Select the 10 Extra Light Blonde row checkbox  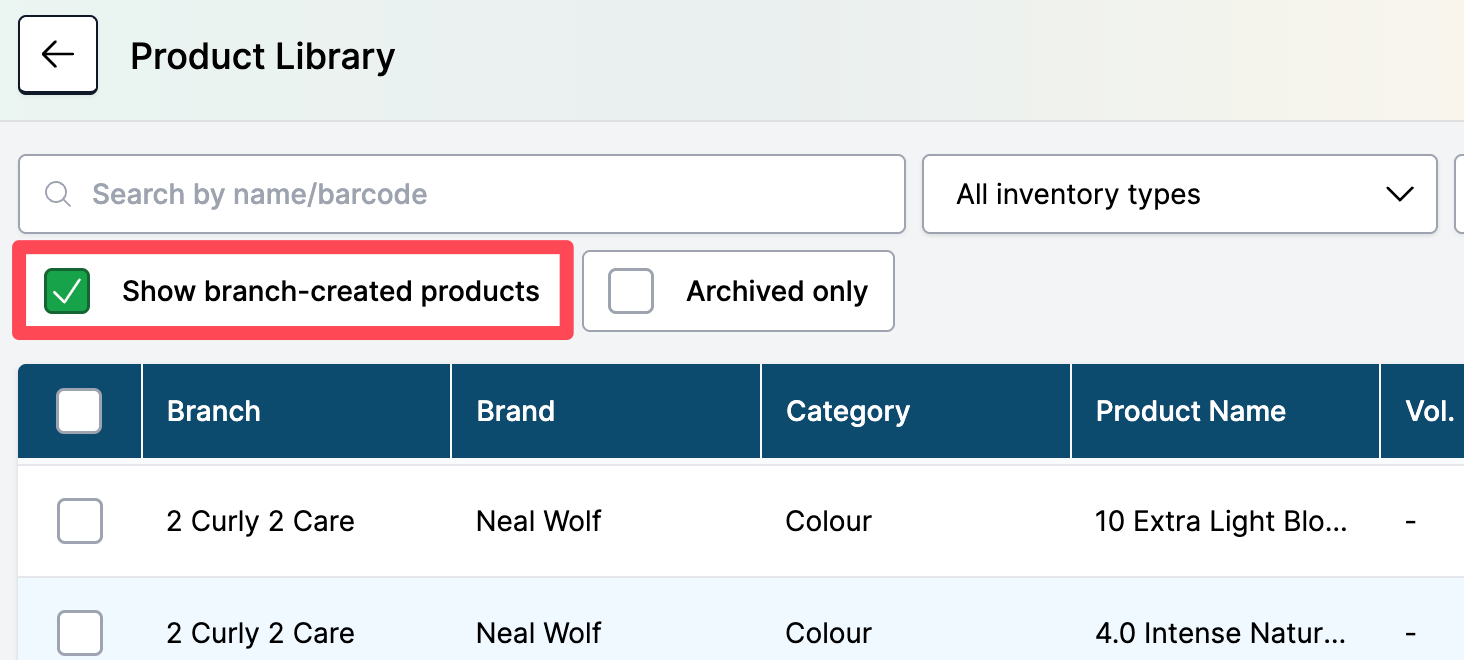tap(79, 521)
